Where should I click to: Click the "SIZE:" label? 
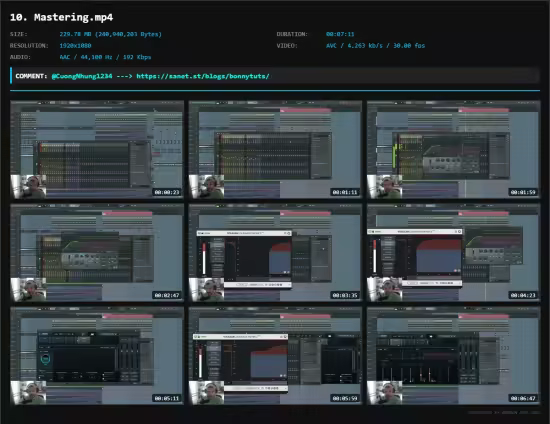tap(19, 34)
